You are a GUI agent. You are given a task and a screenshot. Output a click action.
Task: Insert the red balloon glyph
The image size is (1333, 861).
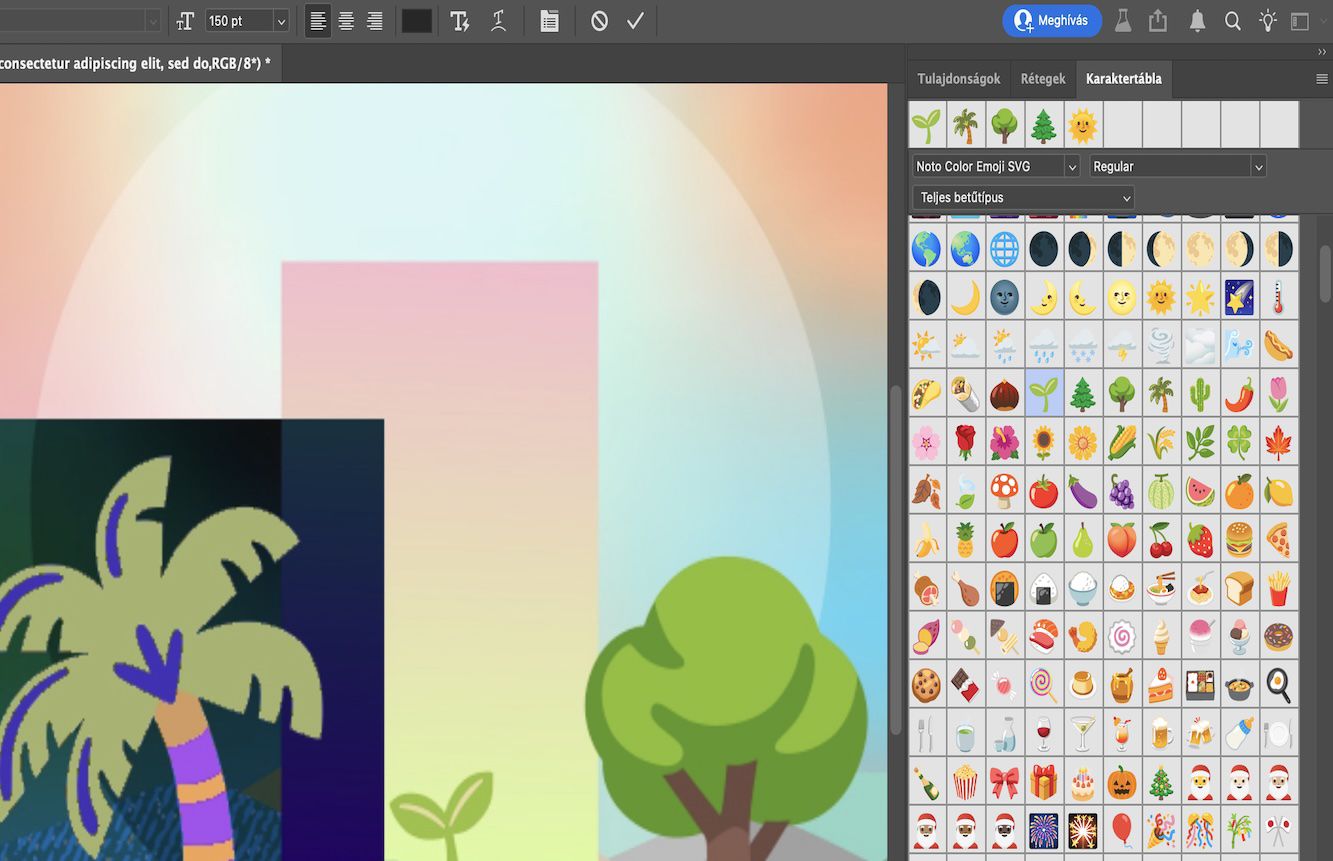1122,830
